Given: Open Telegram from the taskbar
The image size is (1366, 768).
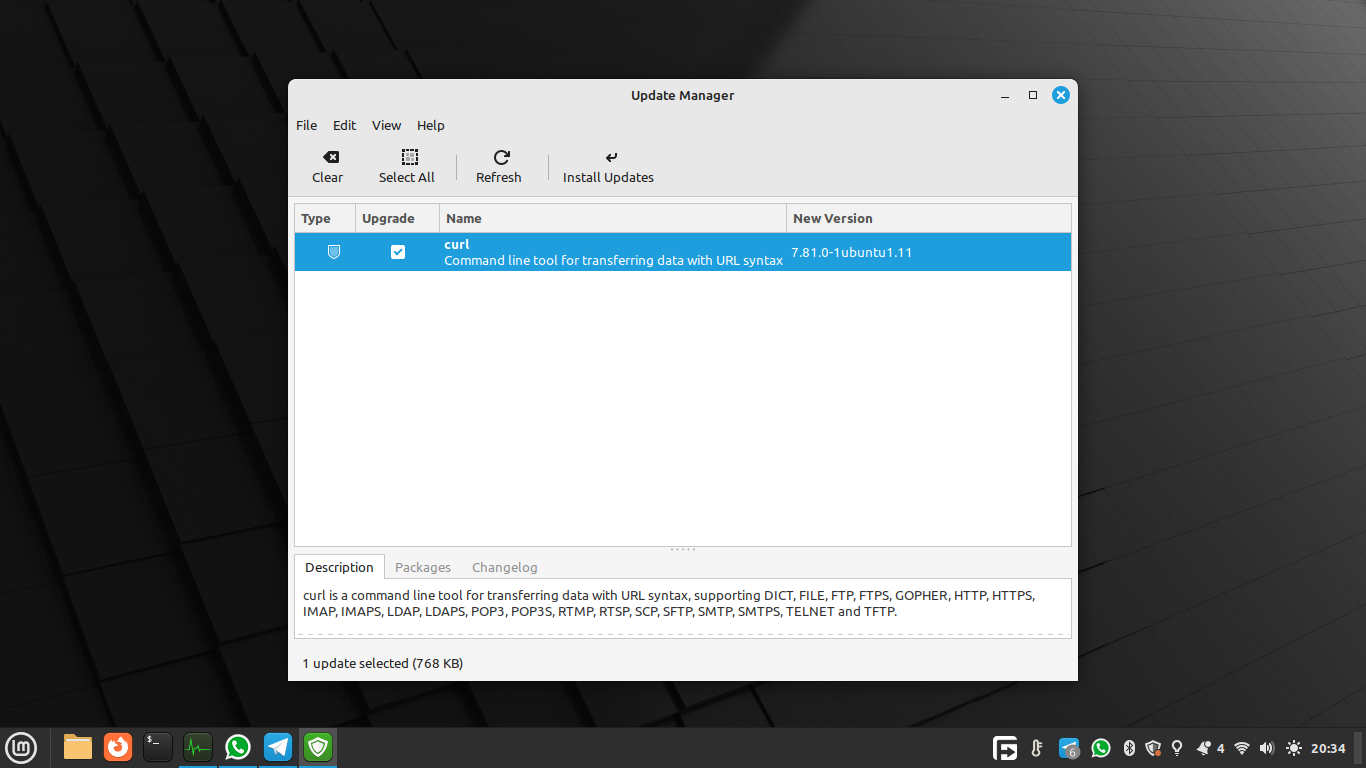Looking at the screenshot, I should [277, 747].
